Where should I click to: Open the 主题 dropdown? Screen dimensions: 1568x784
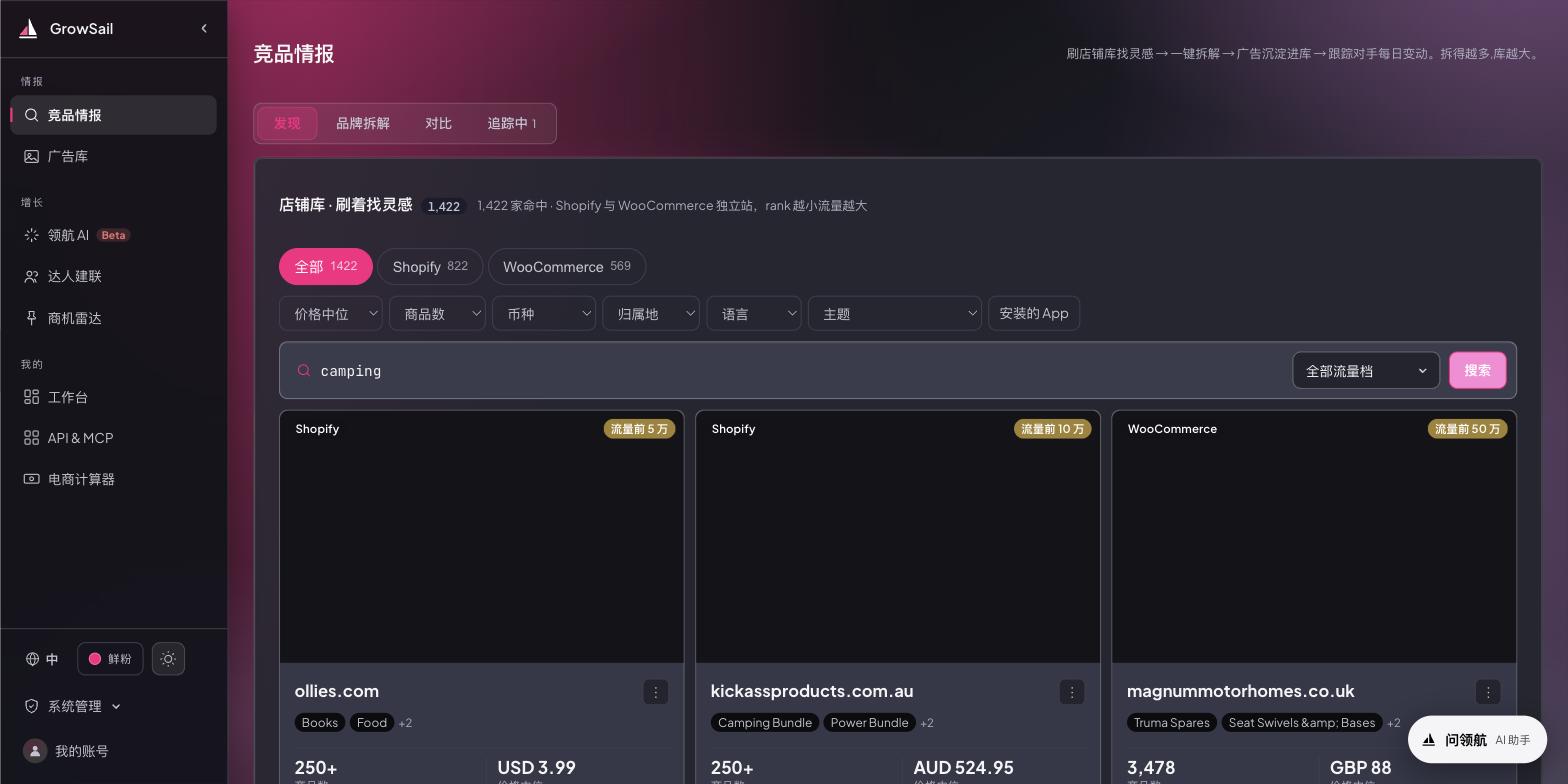pos(895,314)
